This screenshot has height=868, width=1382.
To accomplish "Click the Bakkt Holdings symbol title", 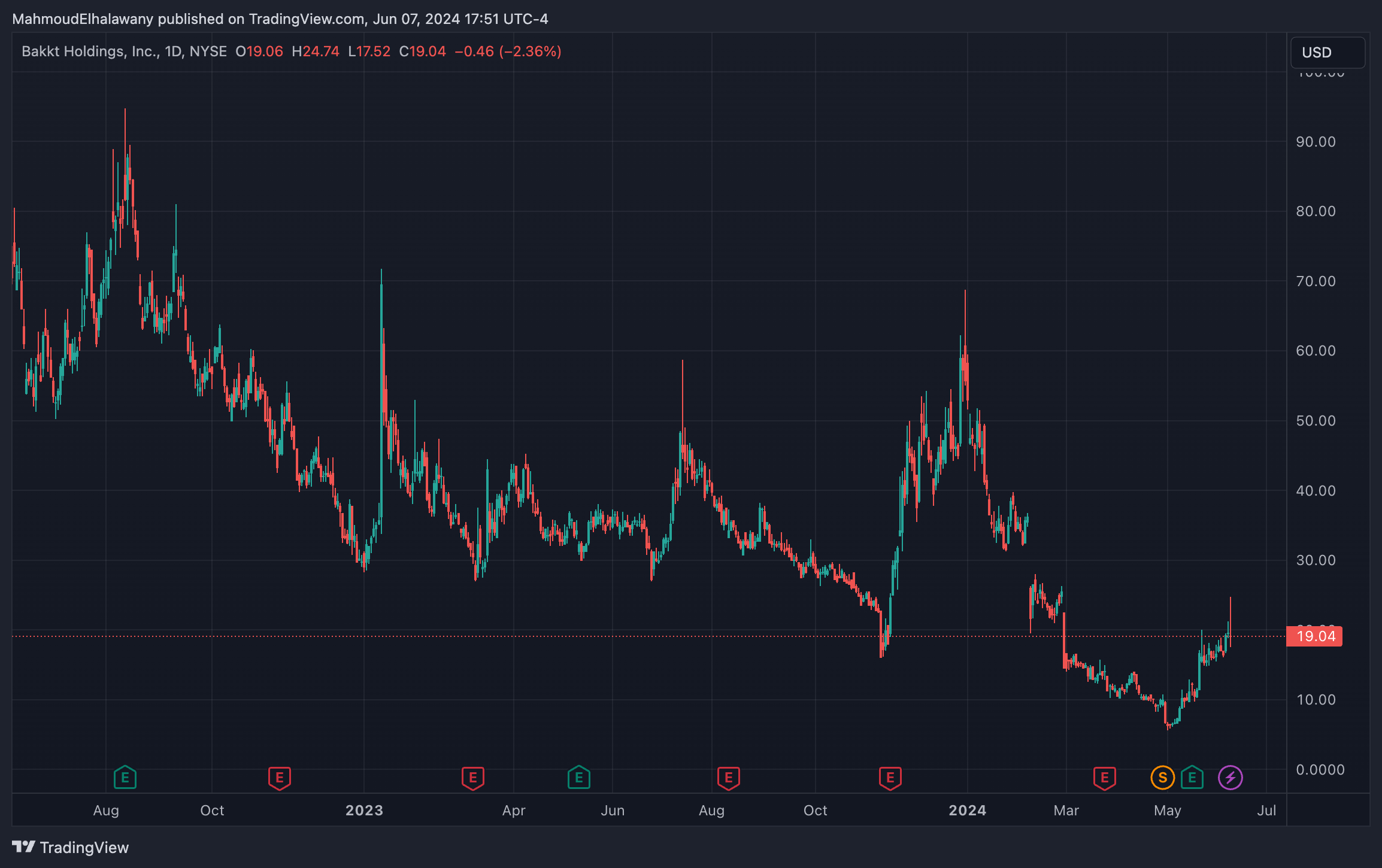I will pyautogui.click(x=90, y=51).
